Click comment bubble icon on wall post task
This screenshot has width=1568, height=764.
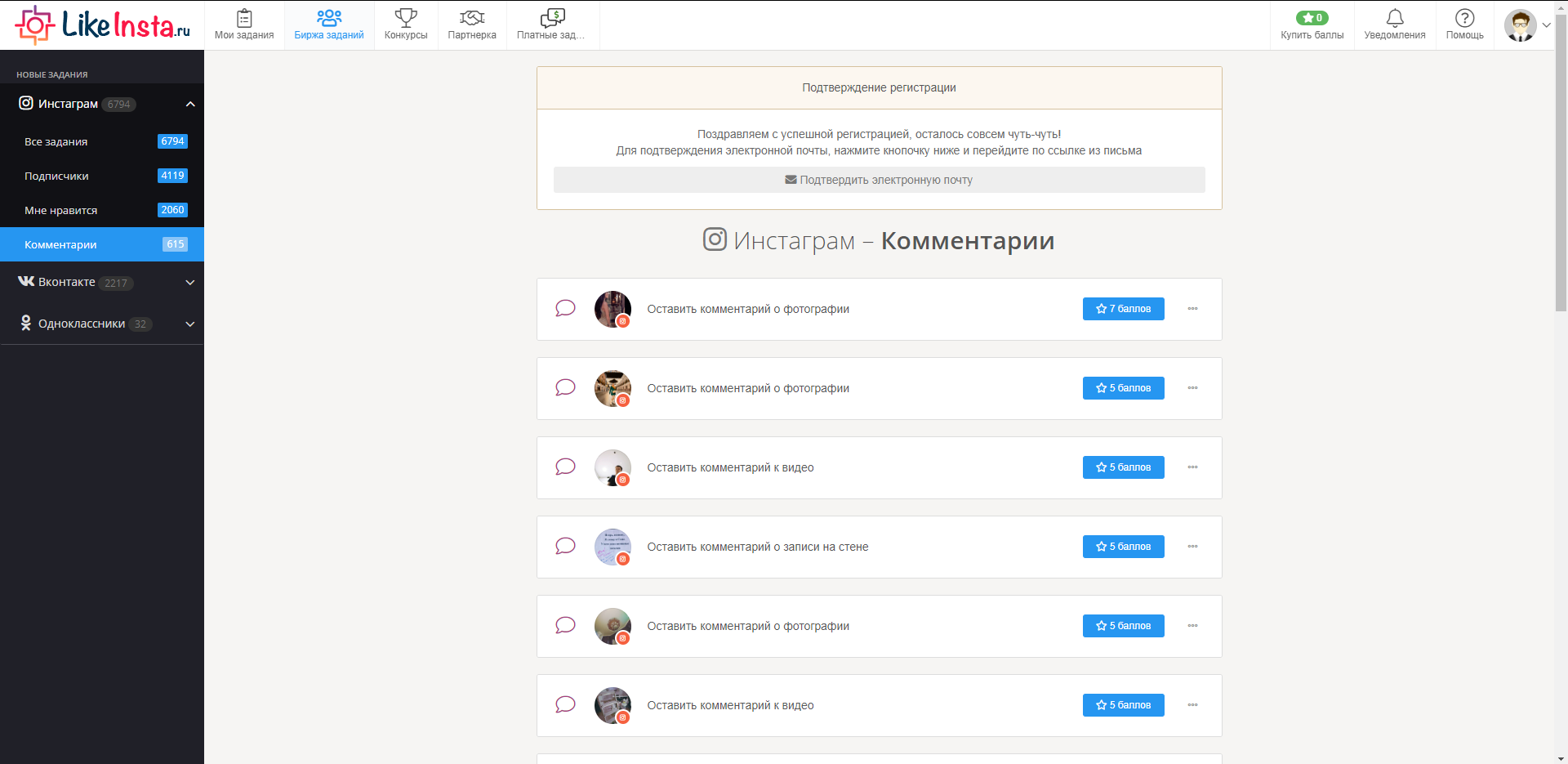coord(565,546)
